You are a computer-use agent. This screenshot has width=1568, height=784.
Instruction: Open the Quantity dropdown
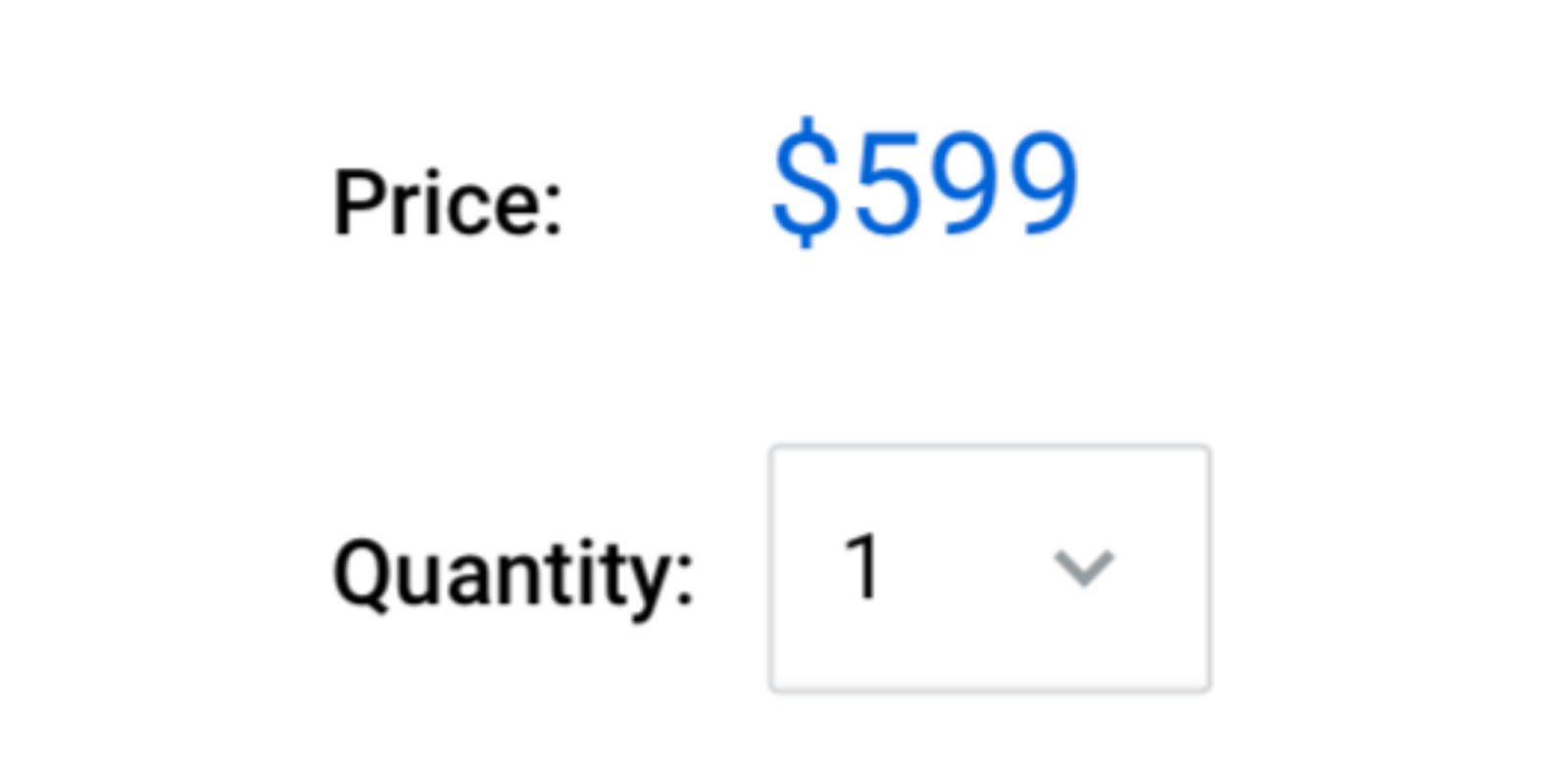[x=990, y=568]
